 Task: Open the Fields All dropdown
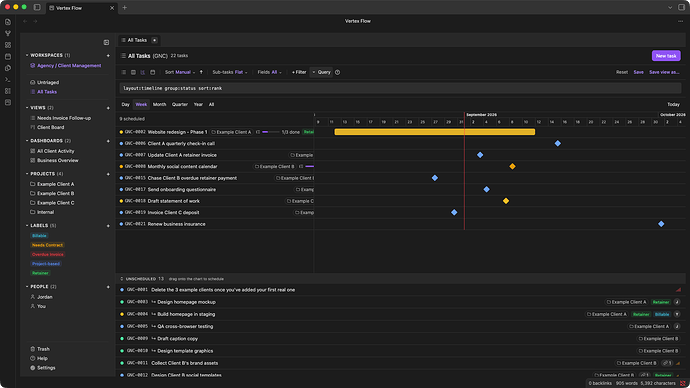click(x=269, y=72)
